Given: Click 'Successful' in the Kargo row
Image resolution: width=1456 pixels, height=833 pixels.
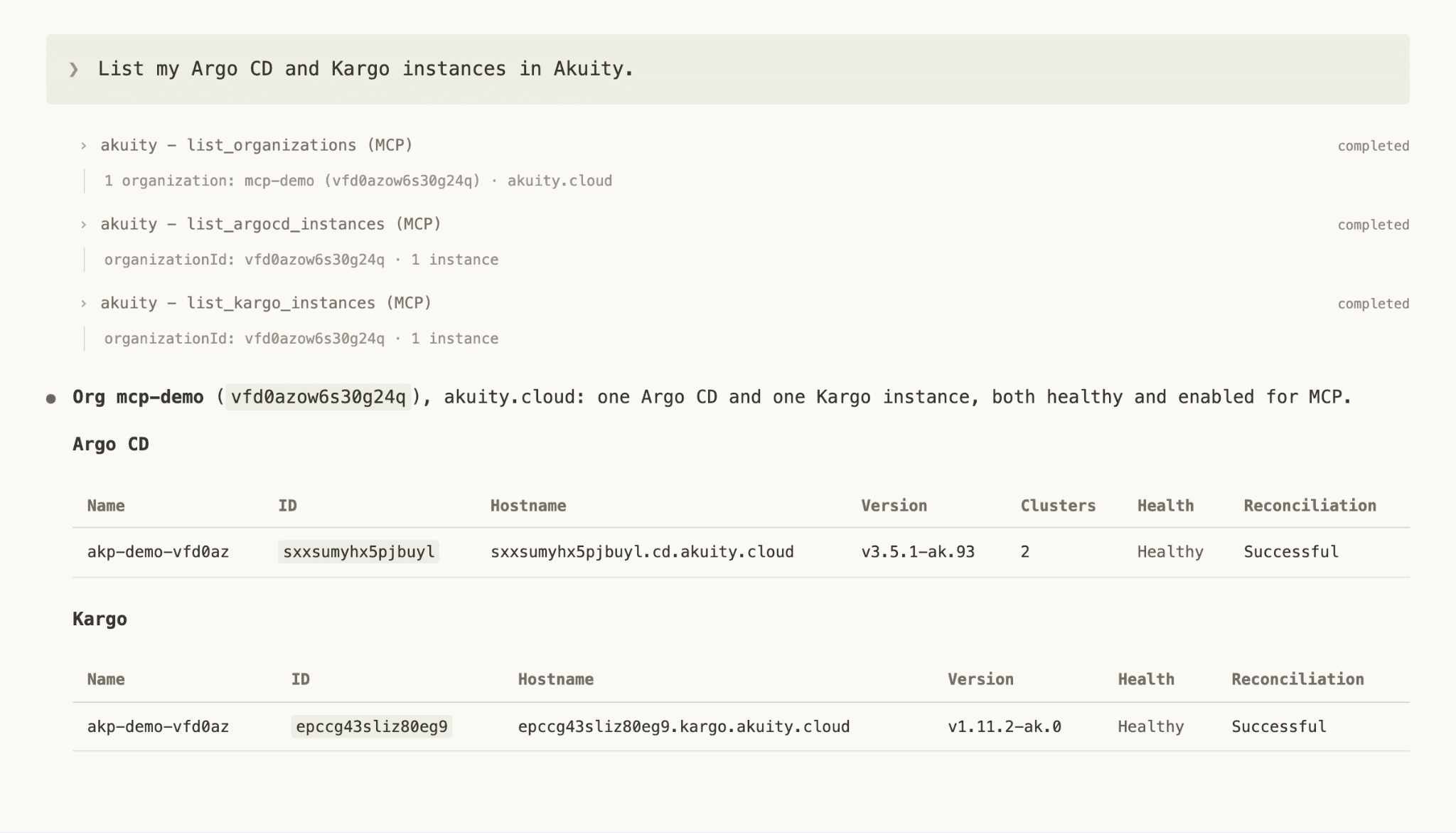Looking at the screenshot, I should coord(1279,727).
